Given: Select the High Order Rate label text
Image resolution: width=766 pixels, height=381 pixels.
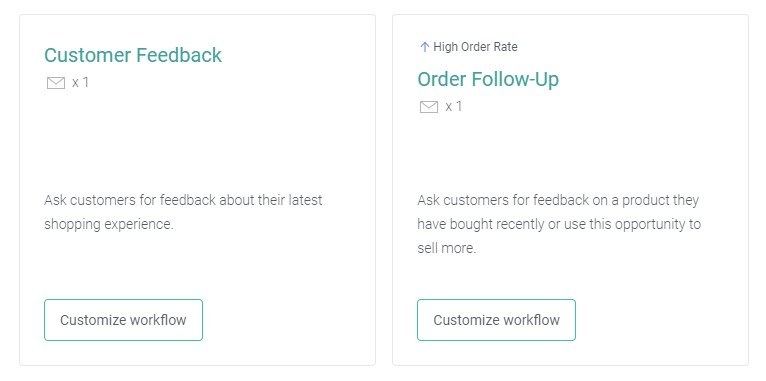Looking at the screenshot, I should (x=475, y=47).
